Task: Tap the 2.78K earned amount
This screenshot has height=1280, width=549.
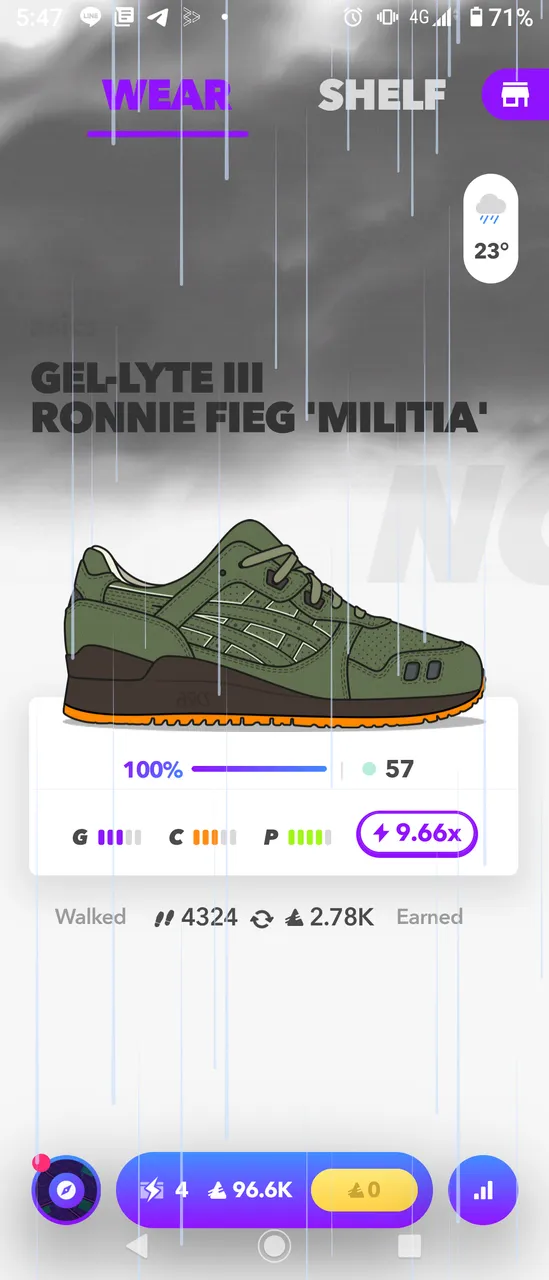Action: click(x=329, y=917)
